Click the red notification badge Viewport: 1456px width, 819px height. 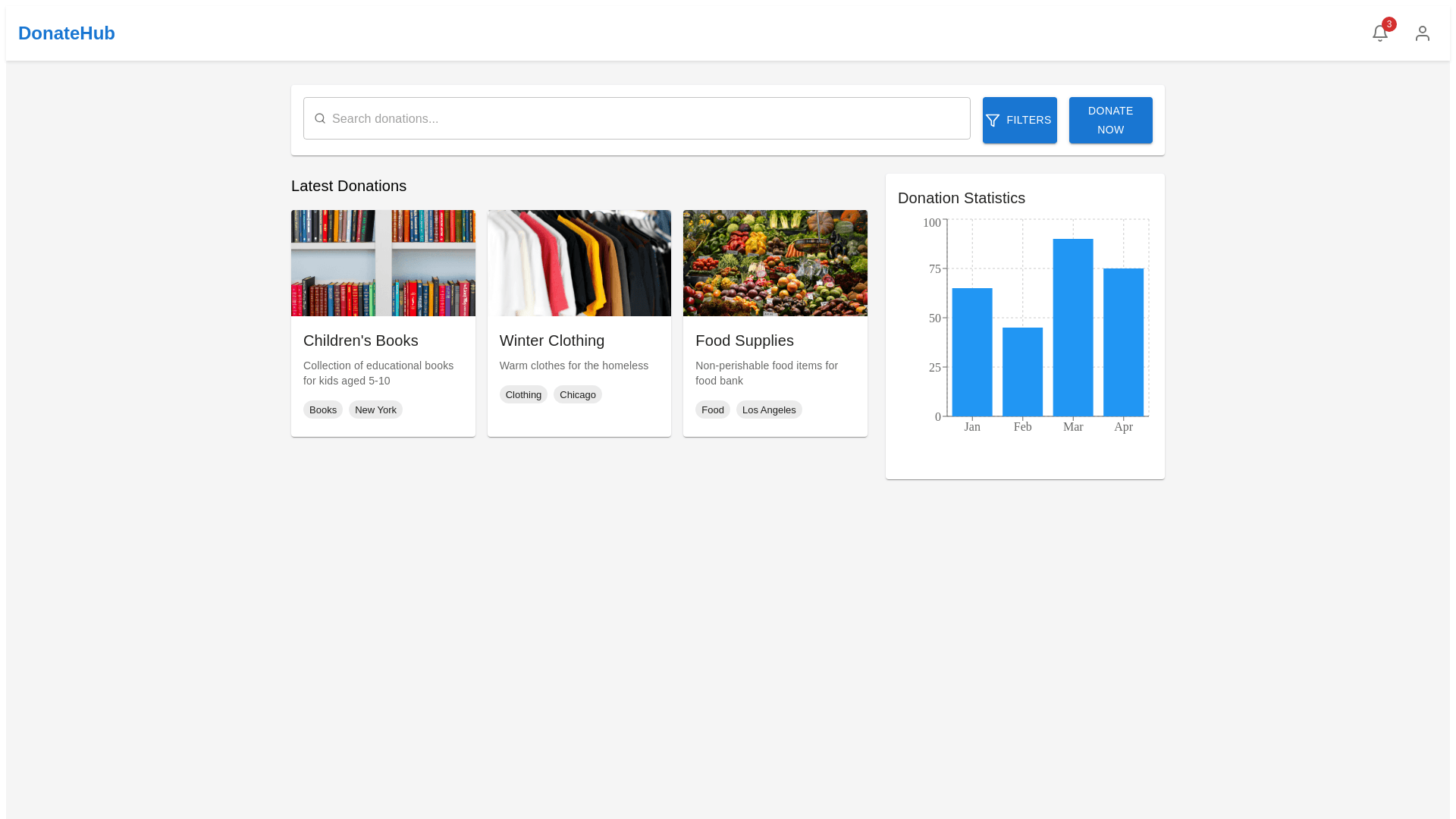pos(1389,24)
